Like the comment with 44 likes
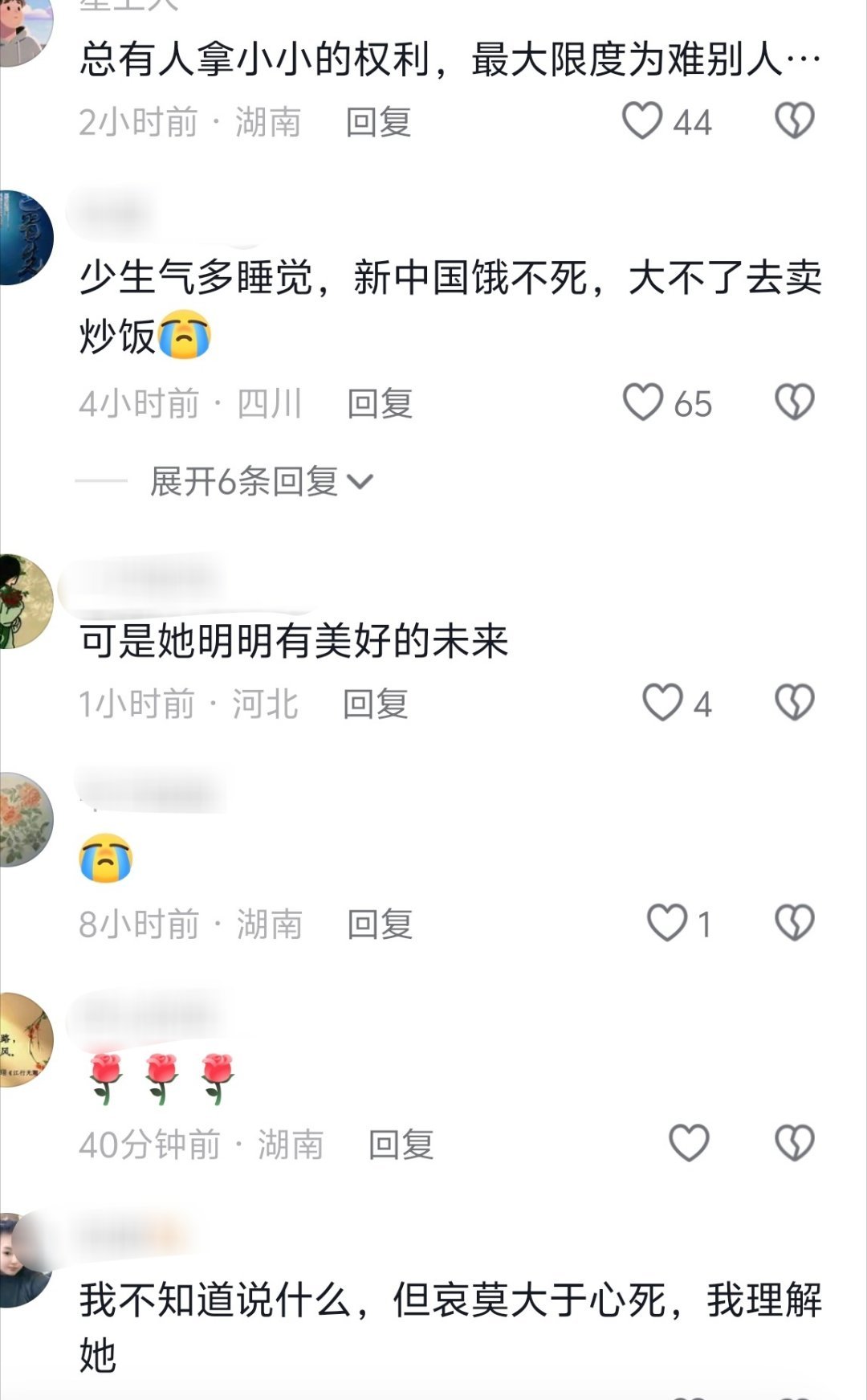867x1400 pixels. click(643, 121)
